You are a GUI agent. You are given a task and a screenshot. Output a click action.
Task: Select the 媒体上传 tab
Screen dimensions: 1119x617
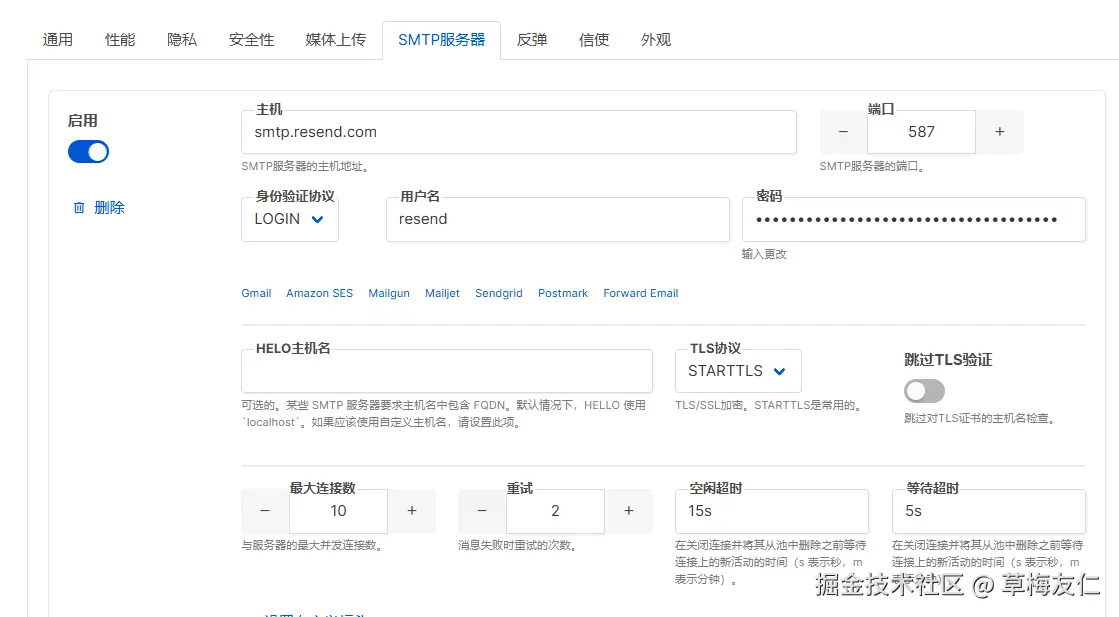[335, 40]
